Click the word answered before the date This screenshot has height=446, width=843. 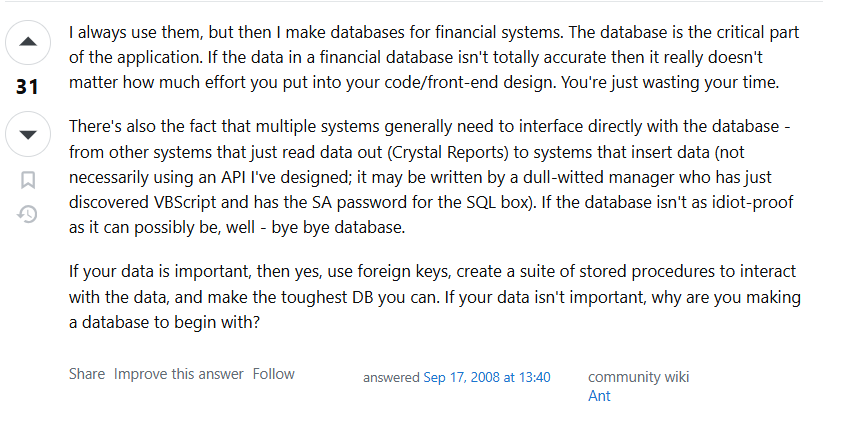391,377
